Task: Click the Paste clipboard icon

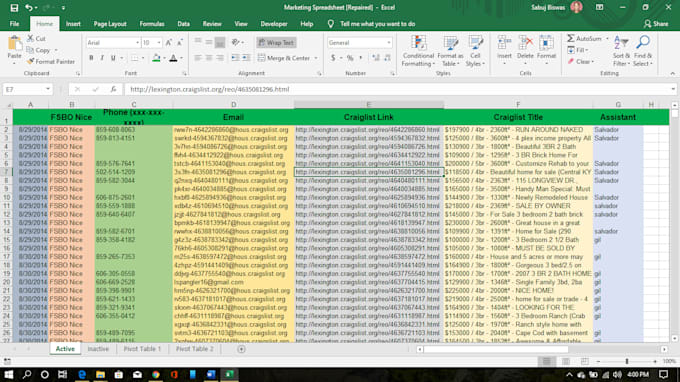Action: 14,43
